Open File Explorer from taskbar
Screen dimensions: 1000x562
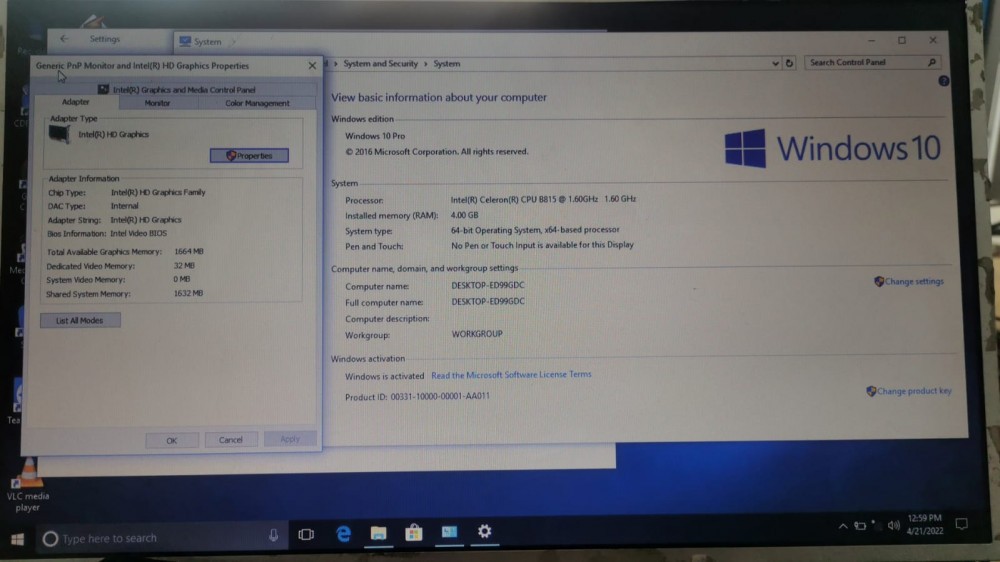378,533
